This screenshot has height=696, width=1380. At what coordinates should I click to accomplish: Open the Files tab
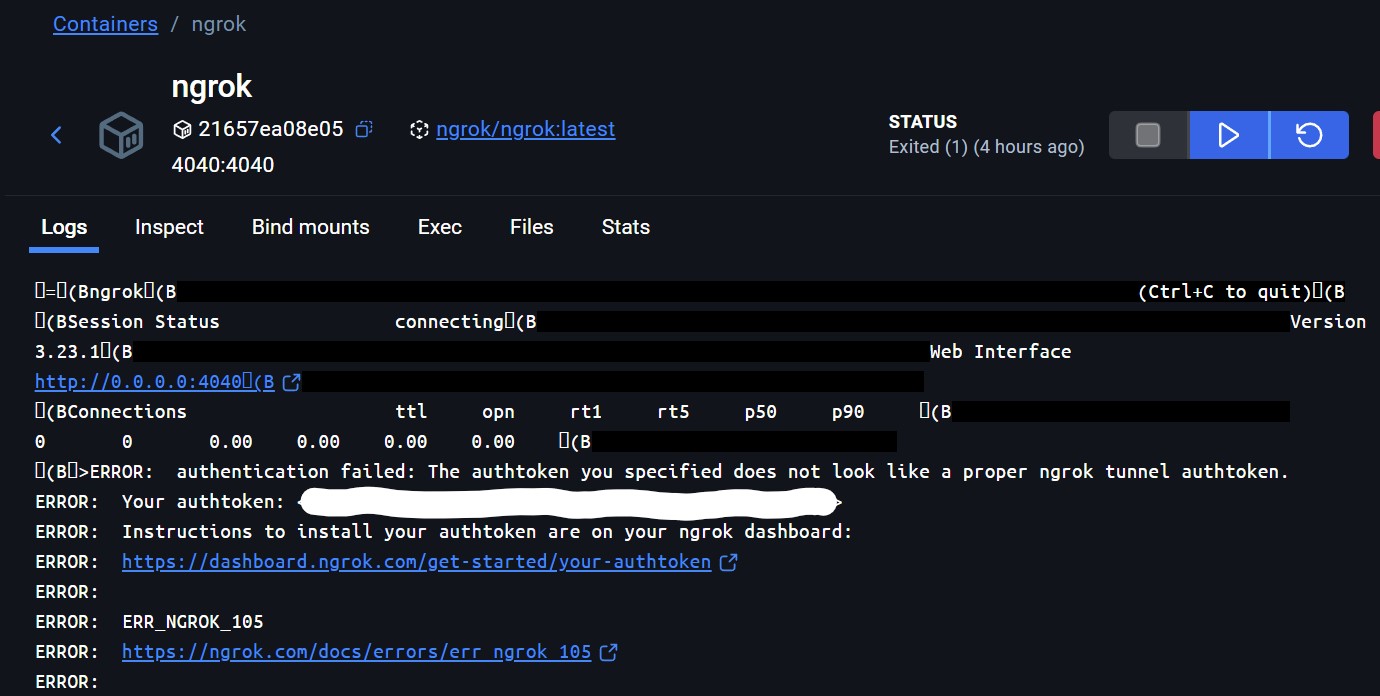[x=532, y=227]
